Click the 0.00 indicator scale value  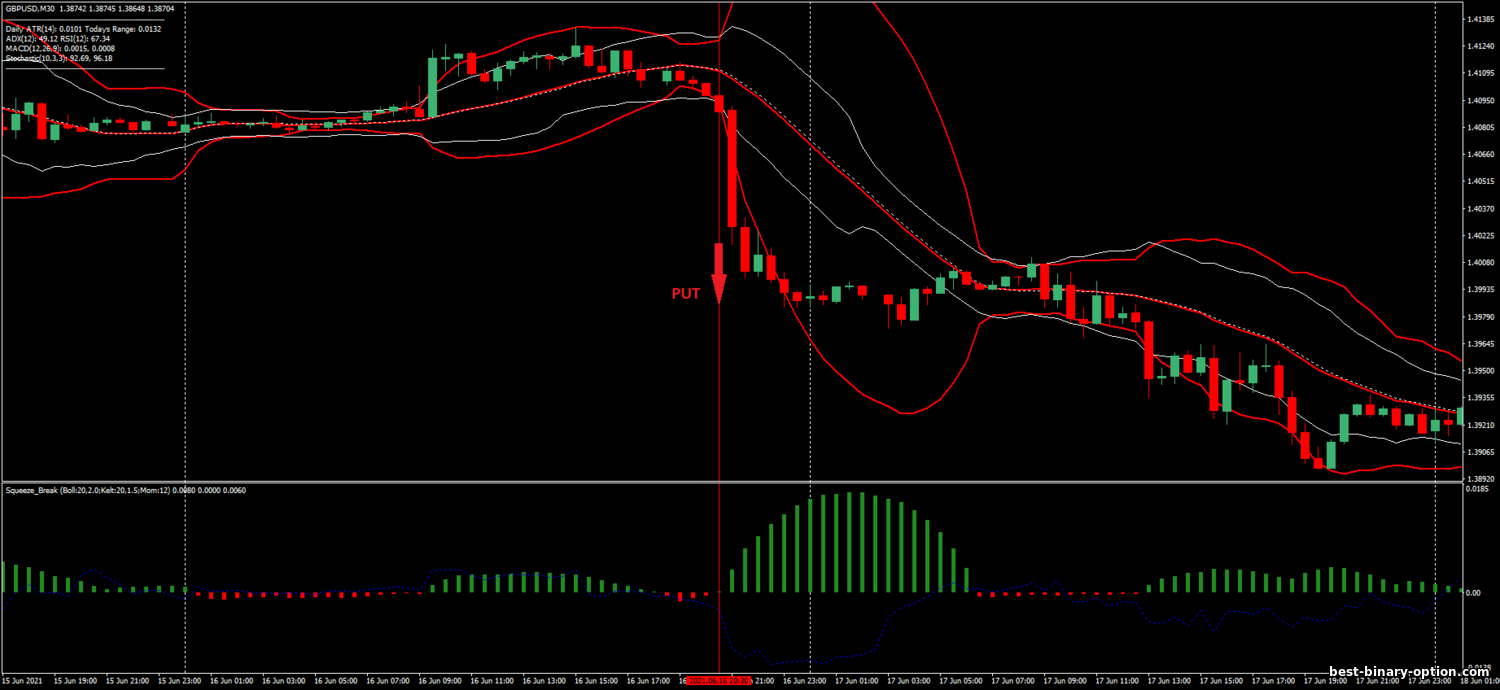[x=1473, y=593]
